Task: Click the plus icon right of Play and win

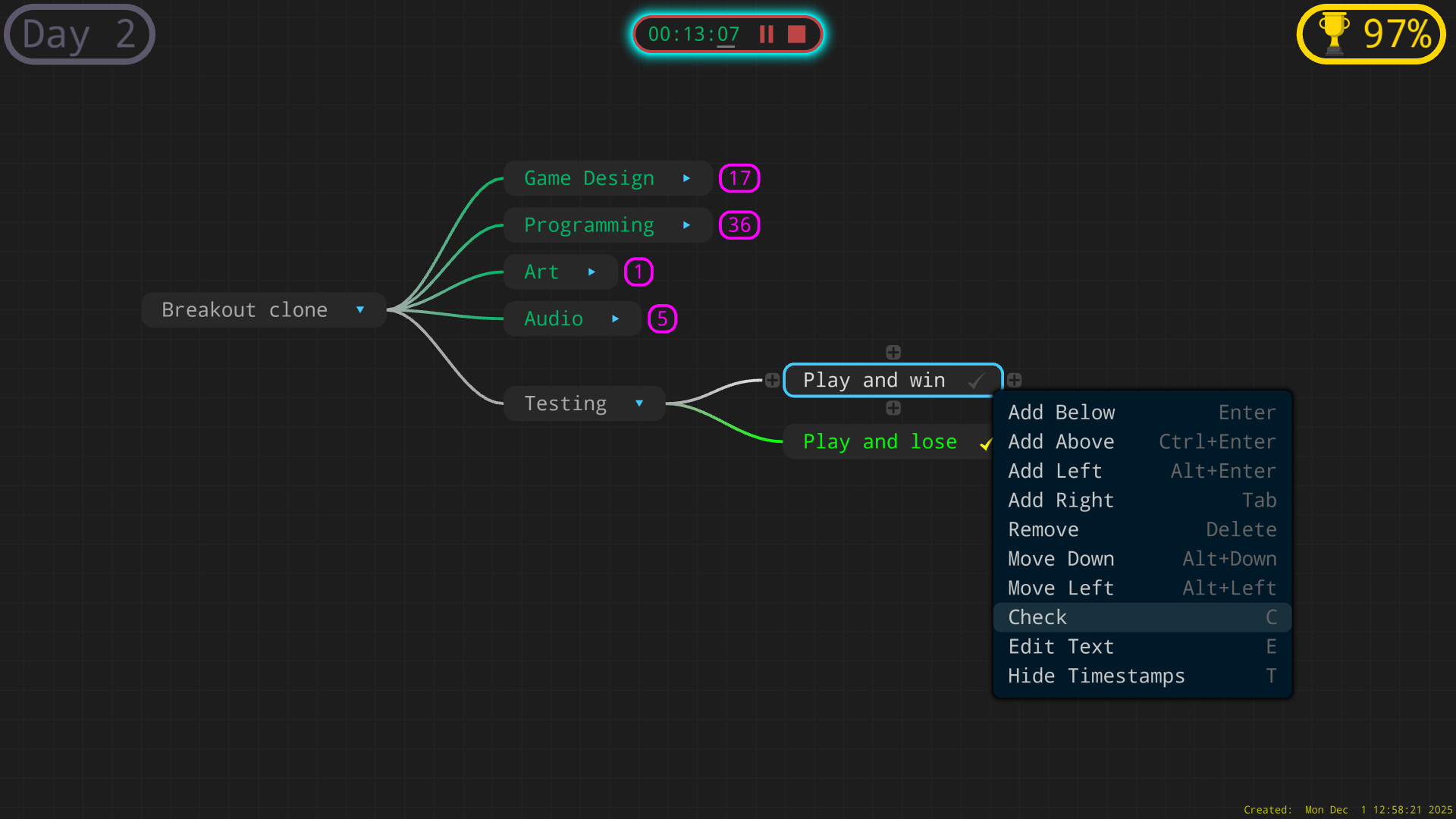Action: click(x=1015, y=380)
